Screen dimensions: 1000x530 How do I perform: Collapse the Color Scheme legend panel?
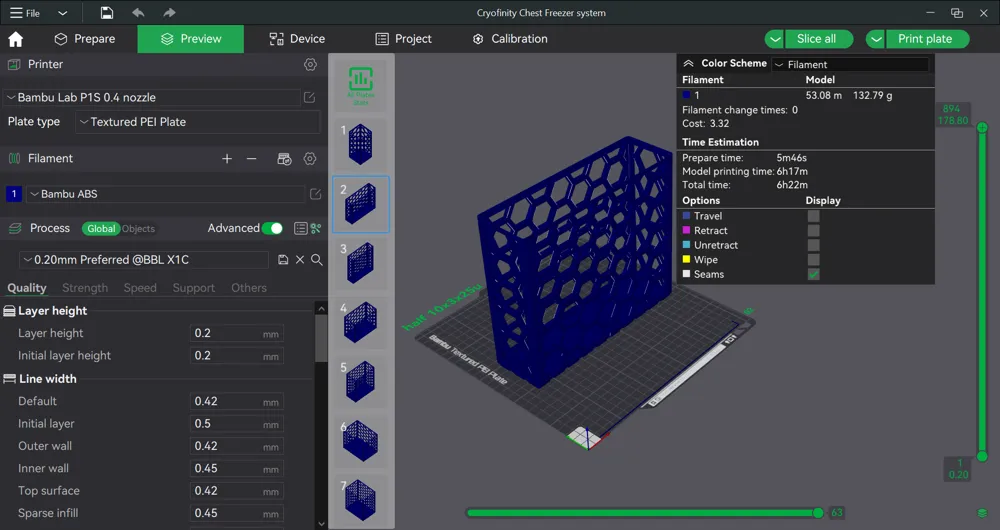tap(688, 63)
